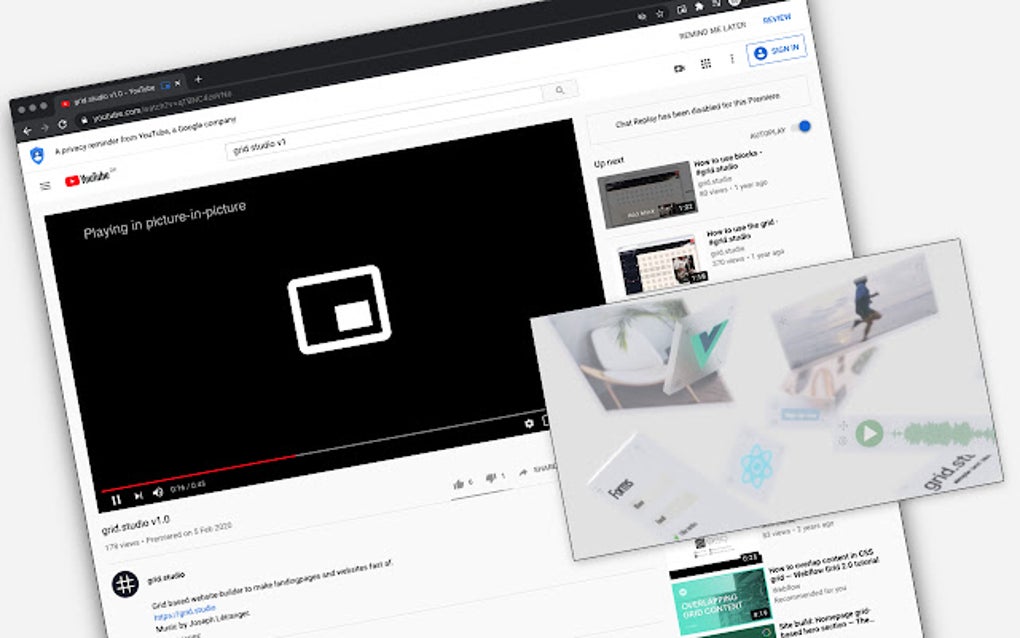Mute the video with the speaker icon

157,493
